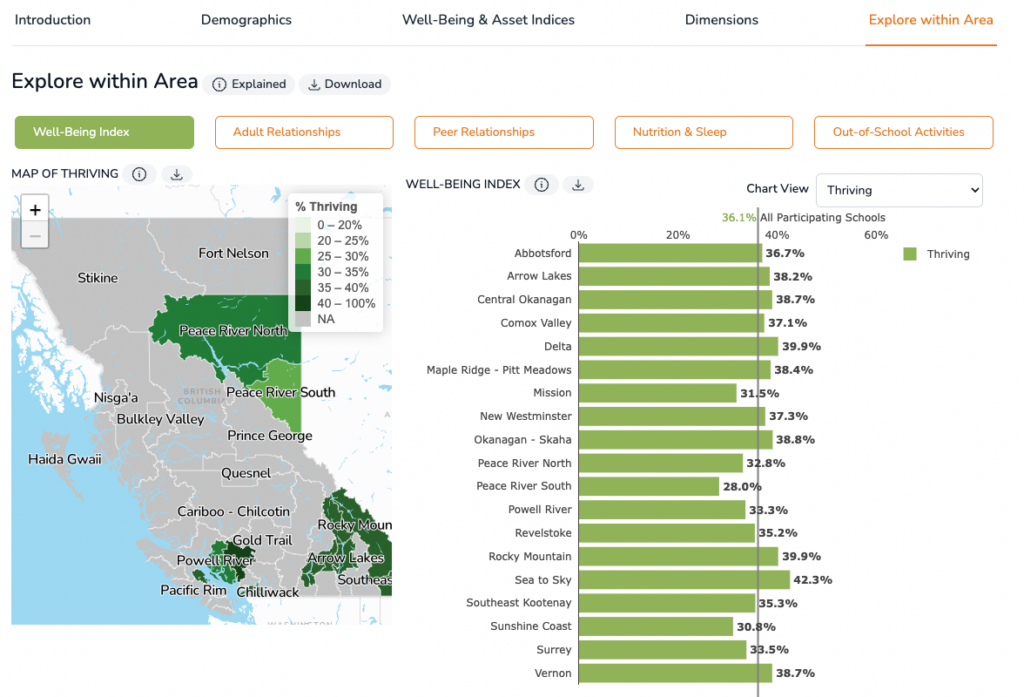Click the Sea to Sky bar in chart

click(x=684, y=579)
